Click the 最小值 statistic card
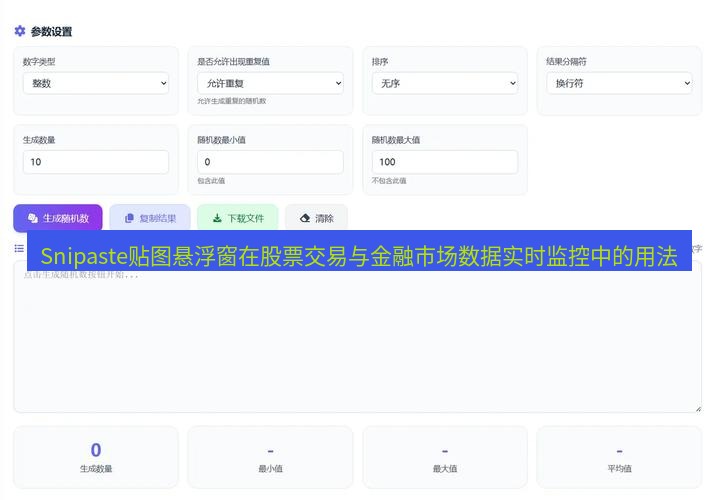719x500 pixels. (270, 457)
